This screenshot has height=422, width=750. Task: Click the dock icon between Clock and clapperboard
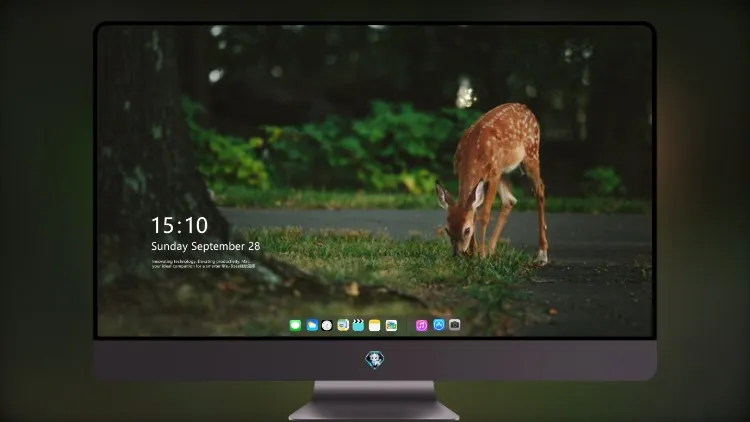[343, 325]
